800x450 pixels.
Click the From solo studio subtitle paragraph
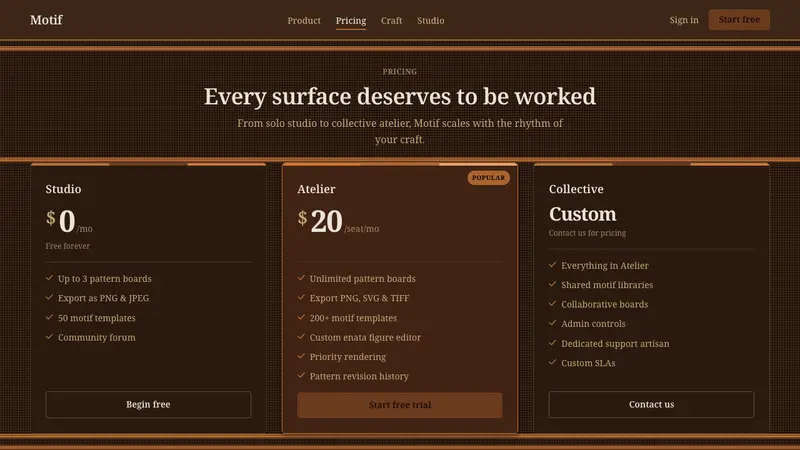[x=399, y=131]
